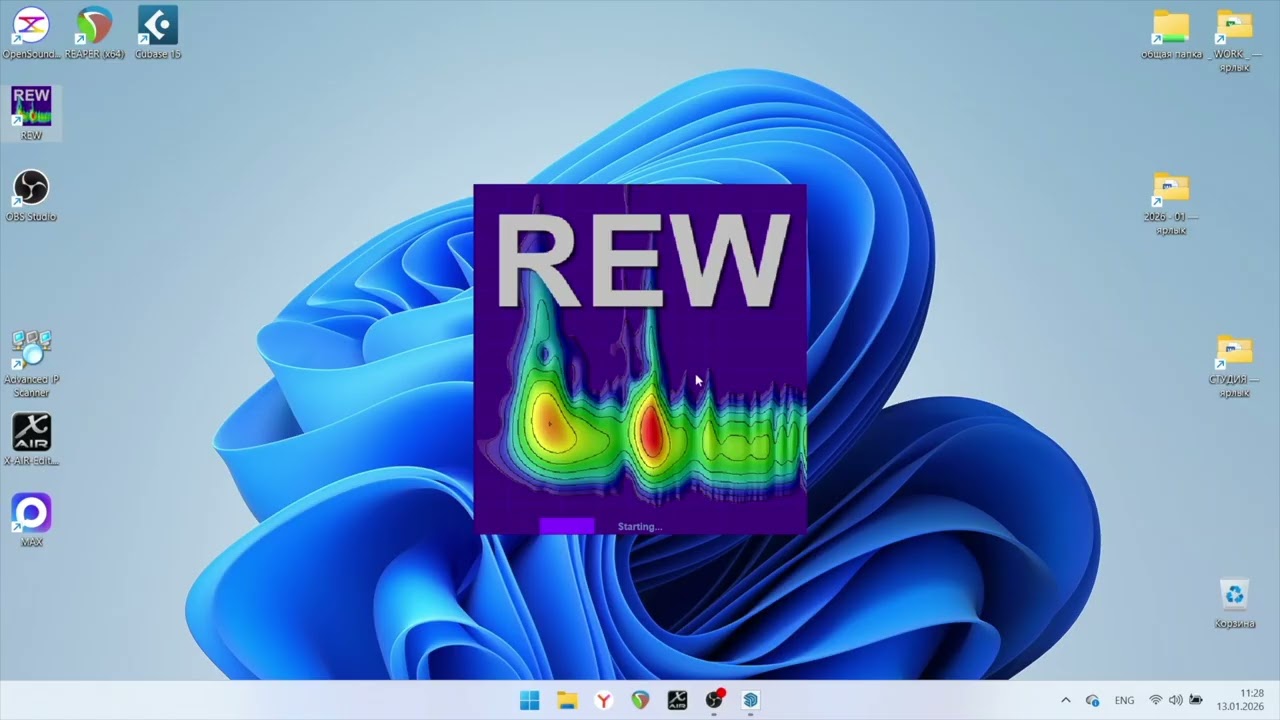Viewport: 1280px width, 720px height.
Task: Open Advanced IP Scanner shortcut
Action: click(31, 364)
